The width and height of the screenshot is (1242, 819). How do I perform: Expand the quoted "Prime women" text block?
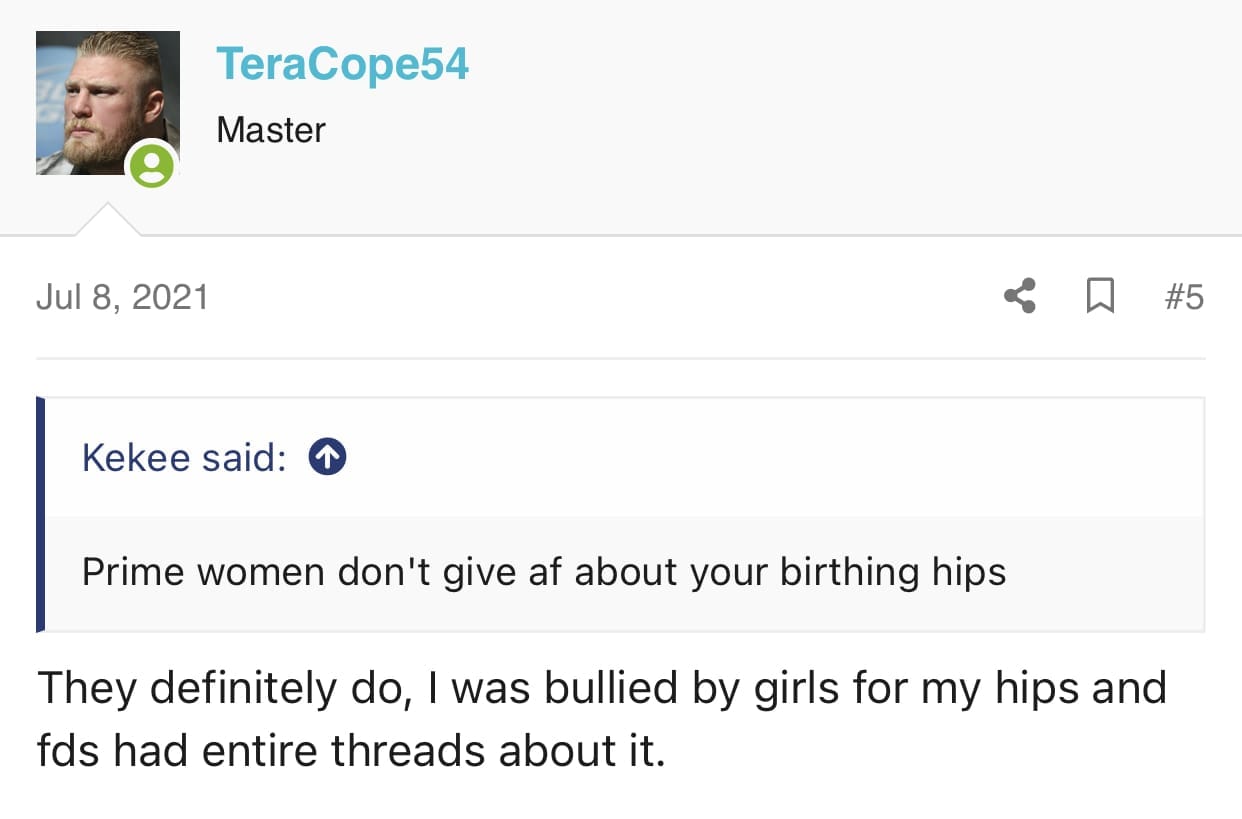click(x=543, y=572)
